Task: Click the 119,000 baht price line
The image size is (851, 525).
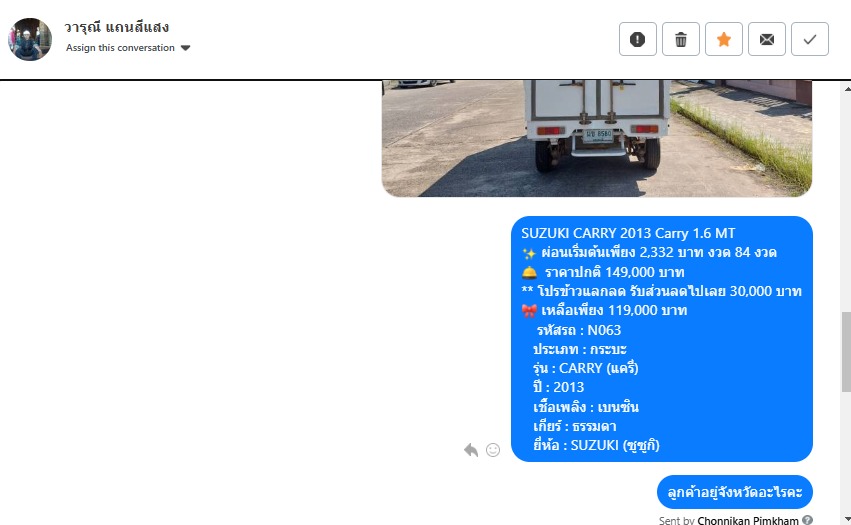Action: click(x=605, y=311)
